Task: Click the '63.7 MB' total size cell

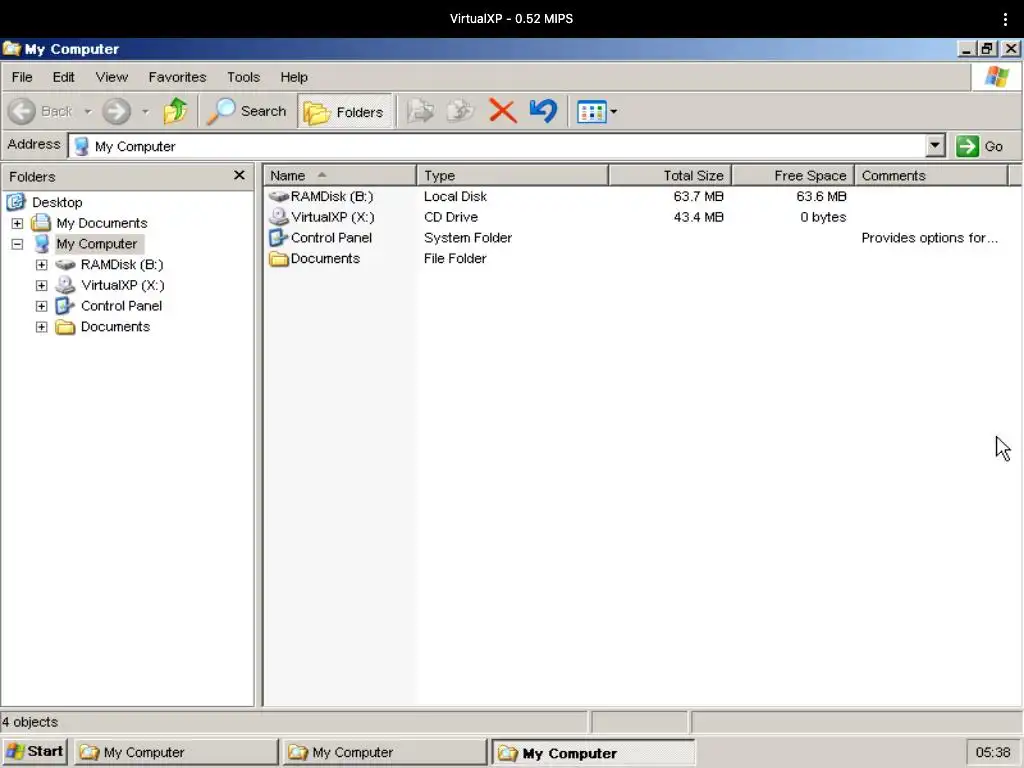Action: (x=698, y=197)
